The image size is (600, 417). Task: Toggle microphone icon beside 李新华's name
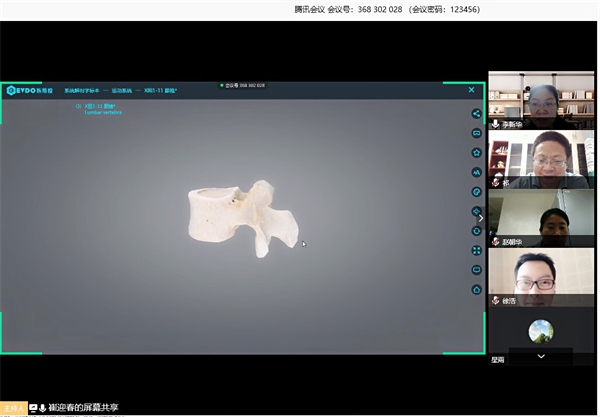(495, 125)
